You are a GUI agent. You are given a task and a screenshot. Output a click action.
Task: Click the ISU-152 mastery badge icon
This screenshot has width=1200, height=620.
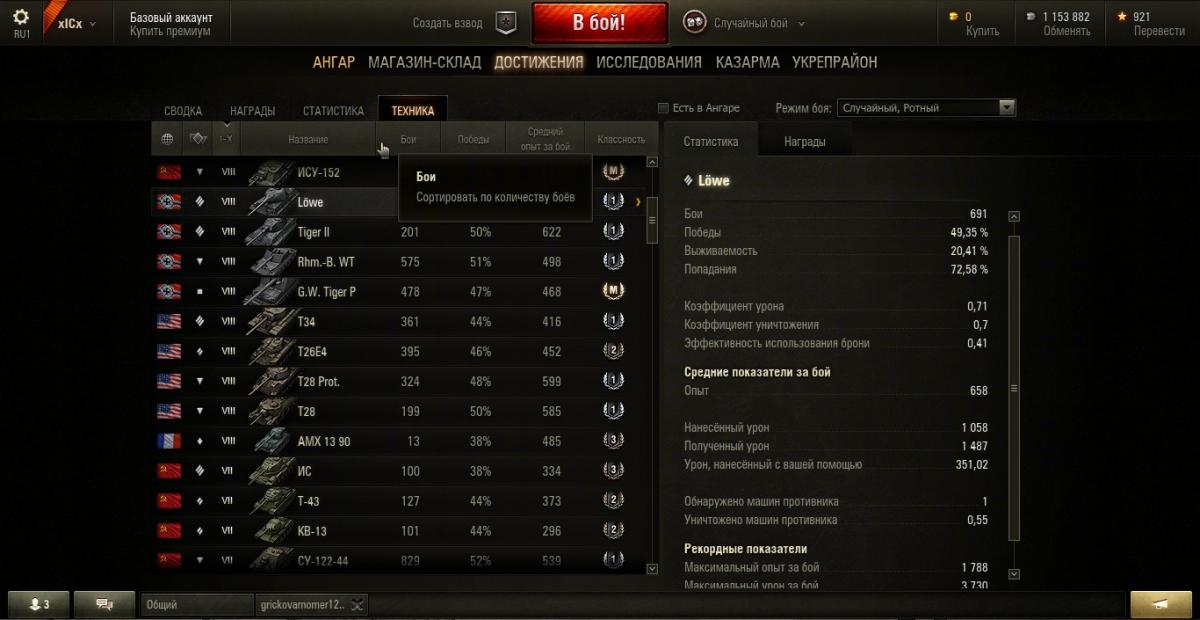pyautogui.click(x=613, y=172)
